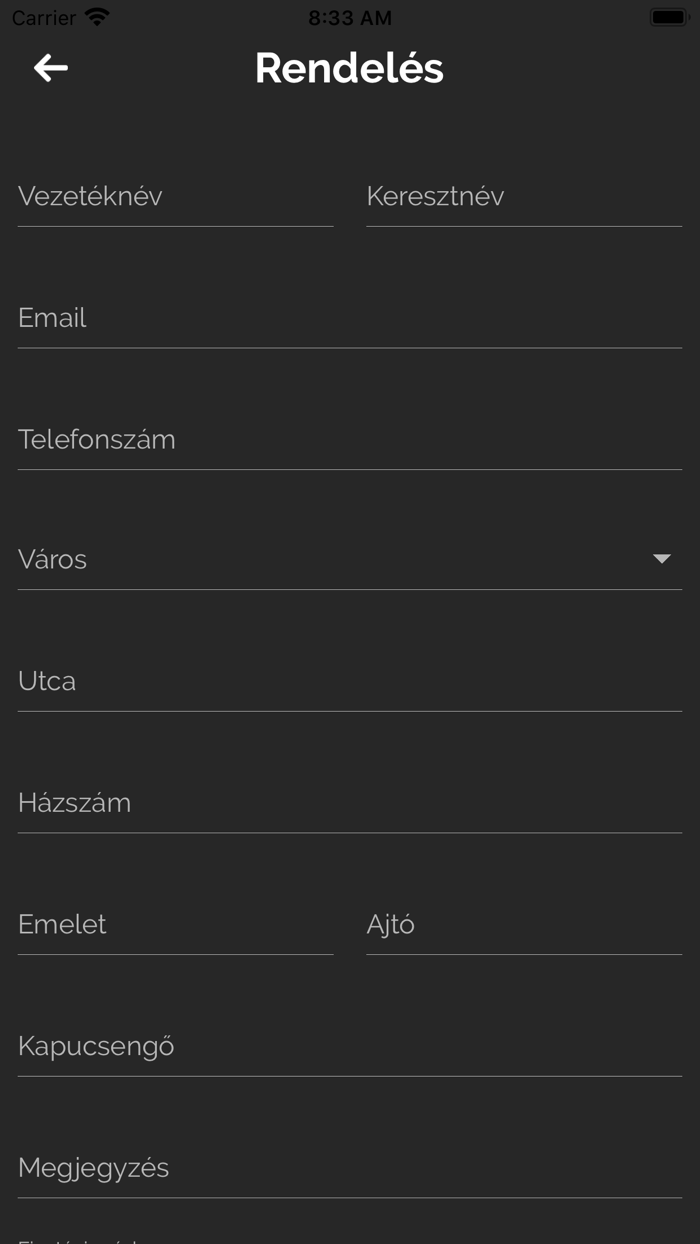This screenshot has height=1244, width=700.
Task: Focus the Utca street field
Action: [349, 681]
